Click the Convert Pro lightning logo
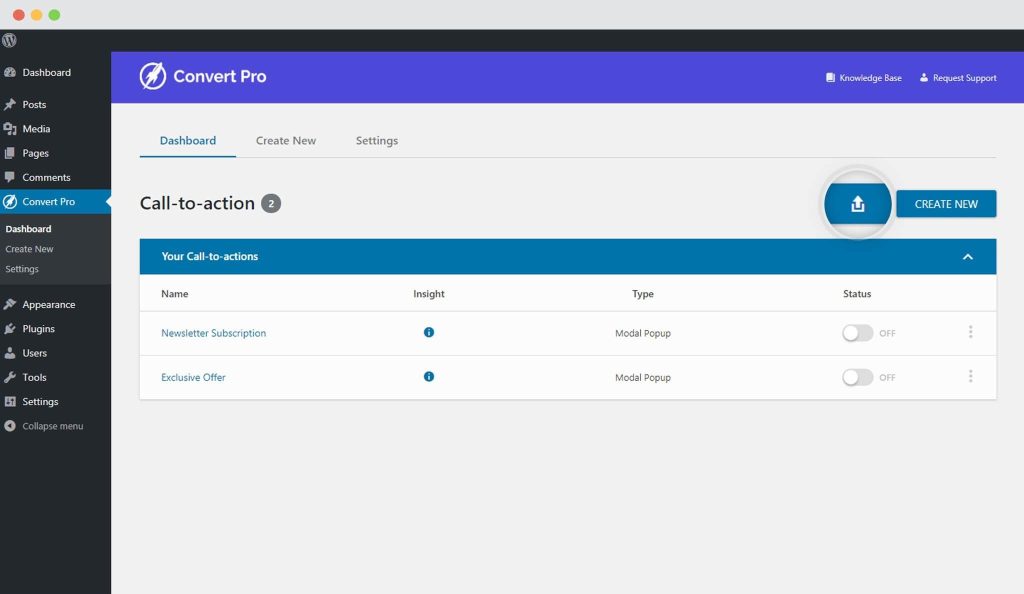 click(153, 76)
